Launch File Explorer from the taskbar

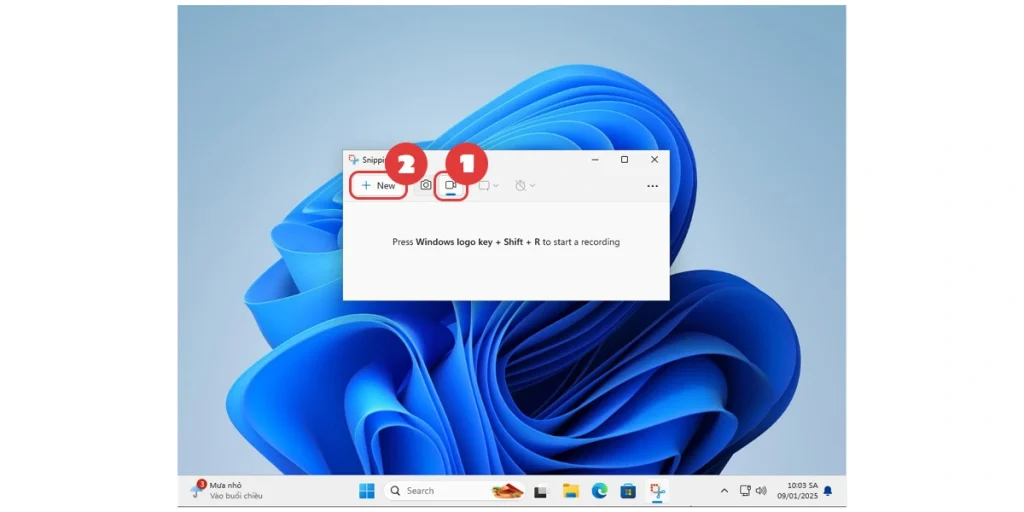coord(570,491)
